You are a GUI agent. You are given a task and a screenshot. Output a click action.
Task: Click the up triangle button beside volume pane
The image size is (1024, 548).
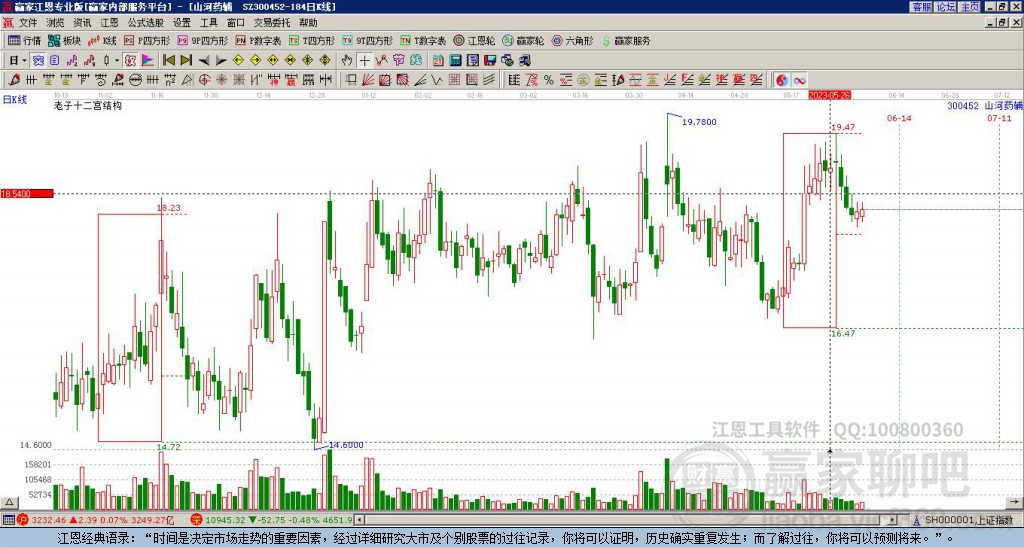9,503
